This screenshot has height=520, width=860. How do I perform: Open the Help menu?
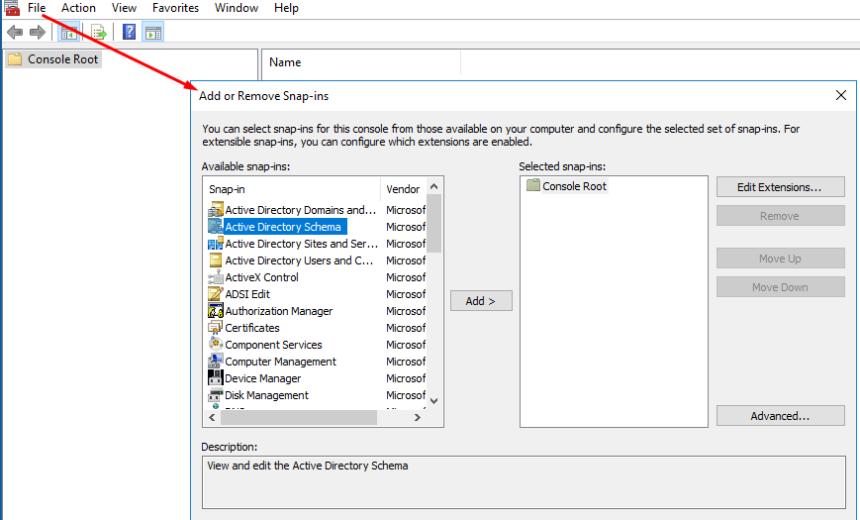[x=286, y=8]
